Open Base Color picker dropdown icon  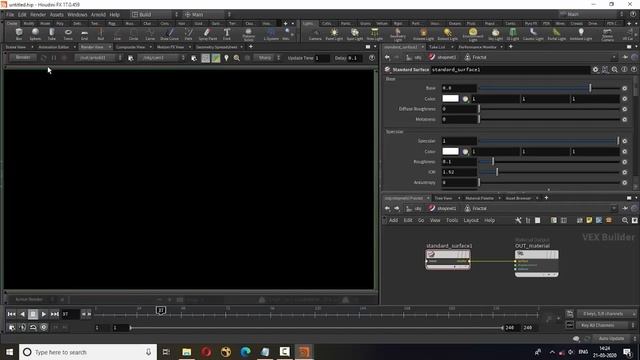(x=465, y=99)
